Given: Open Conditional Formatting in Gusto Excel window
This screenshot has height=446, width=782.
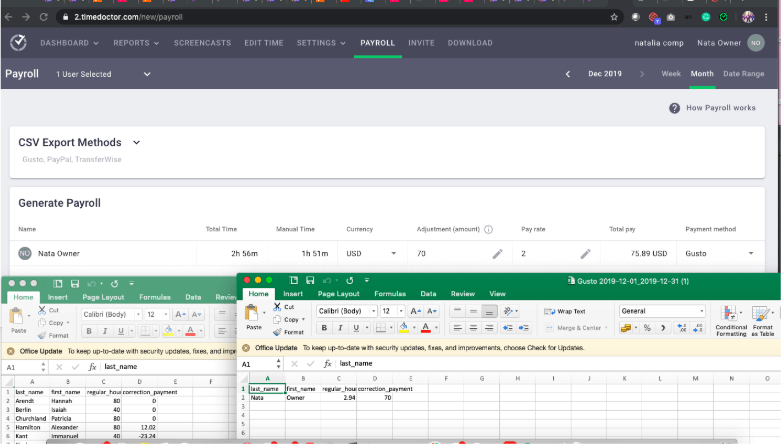Looking at the screenshot, I should click(731, 321).
